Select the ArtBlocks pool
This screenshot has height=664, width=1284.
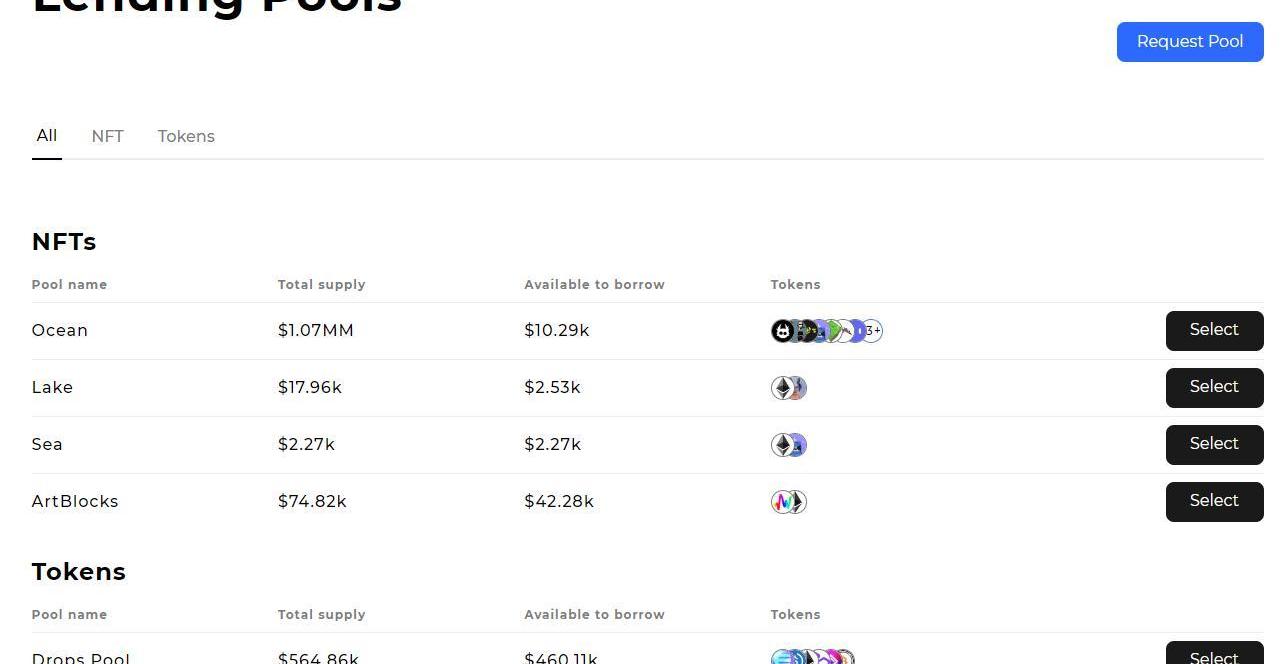(x=1214, y=502)
